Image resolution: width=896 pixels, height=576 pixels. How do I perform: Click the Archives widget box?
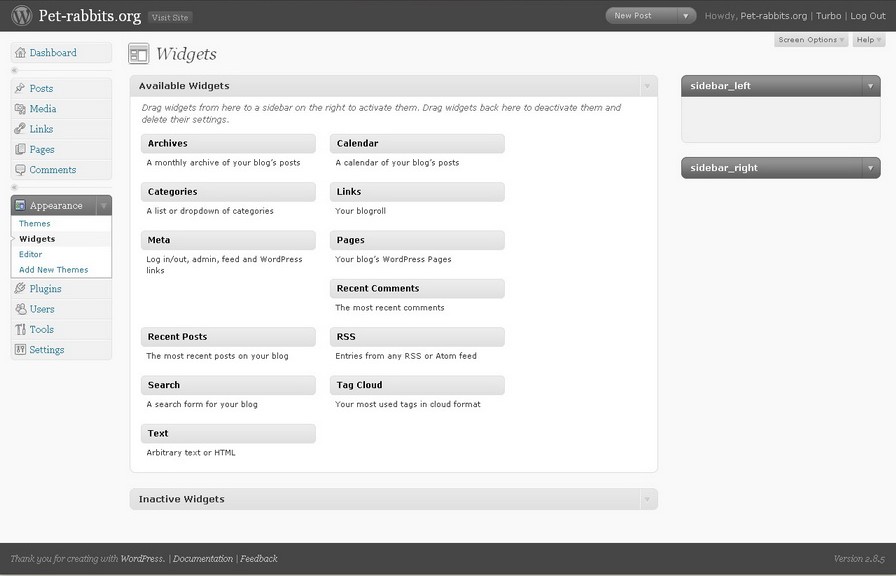click(228, 143)
